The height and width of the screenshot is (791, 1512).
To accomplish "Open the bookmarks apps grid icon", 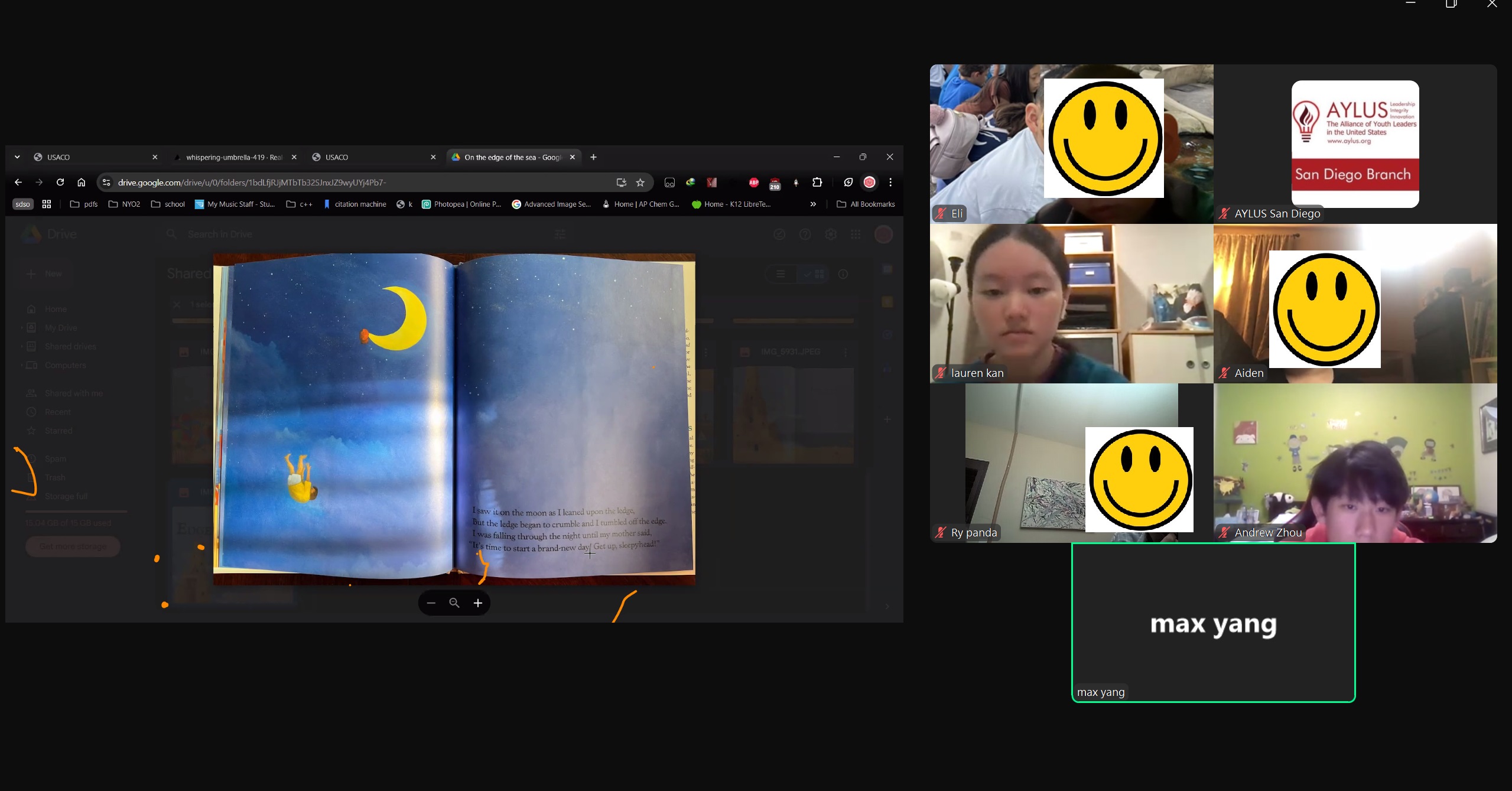I will tap(47, 204).
